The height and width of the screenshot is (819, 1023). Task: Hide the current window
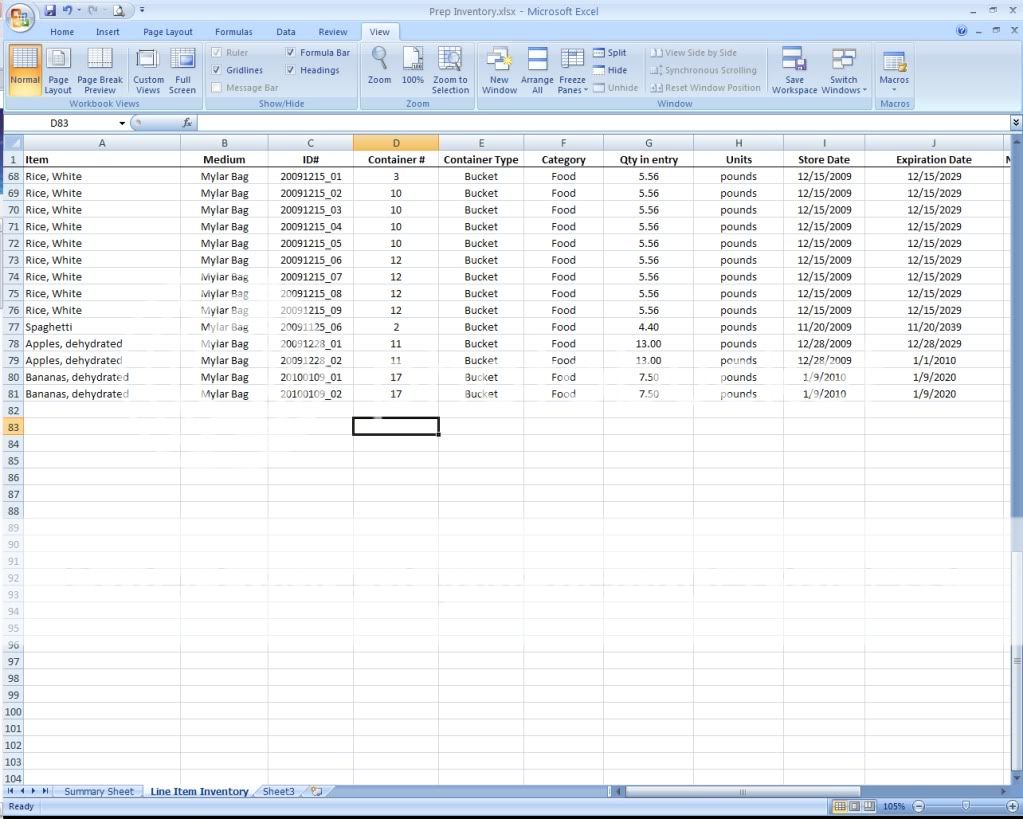pos(610,70)
